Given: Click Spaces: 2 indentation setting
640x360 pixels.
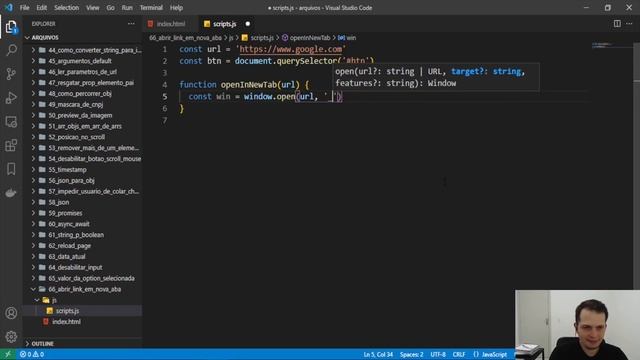Looking at the screenshot, I should pyautogui.click(x=411, y=354).
